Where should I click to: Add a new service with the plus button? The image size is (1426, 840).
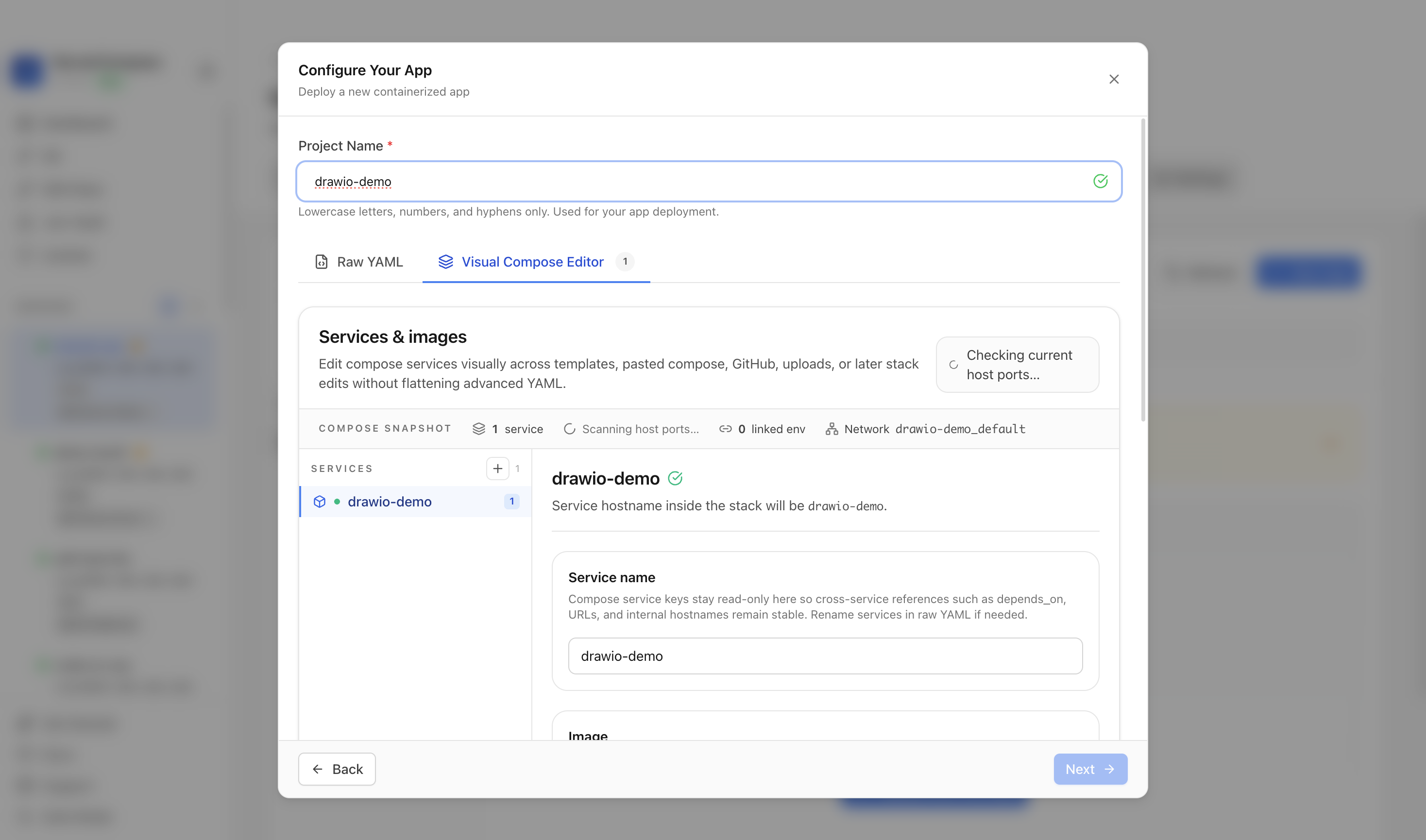497,469
